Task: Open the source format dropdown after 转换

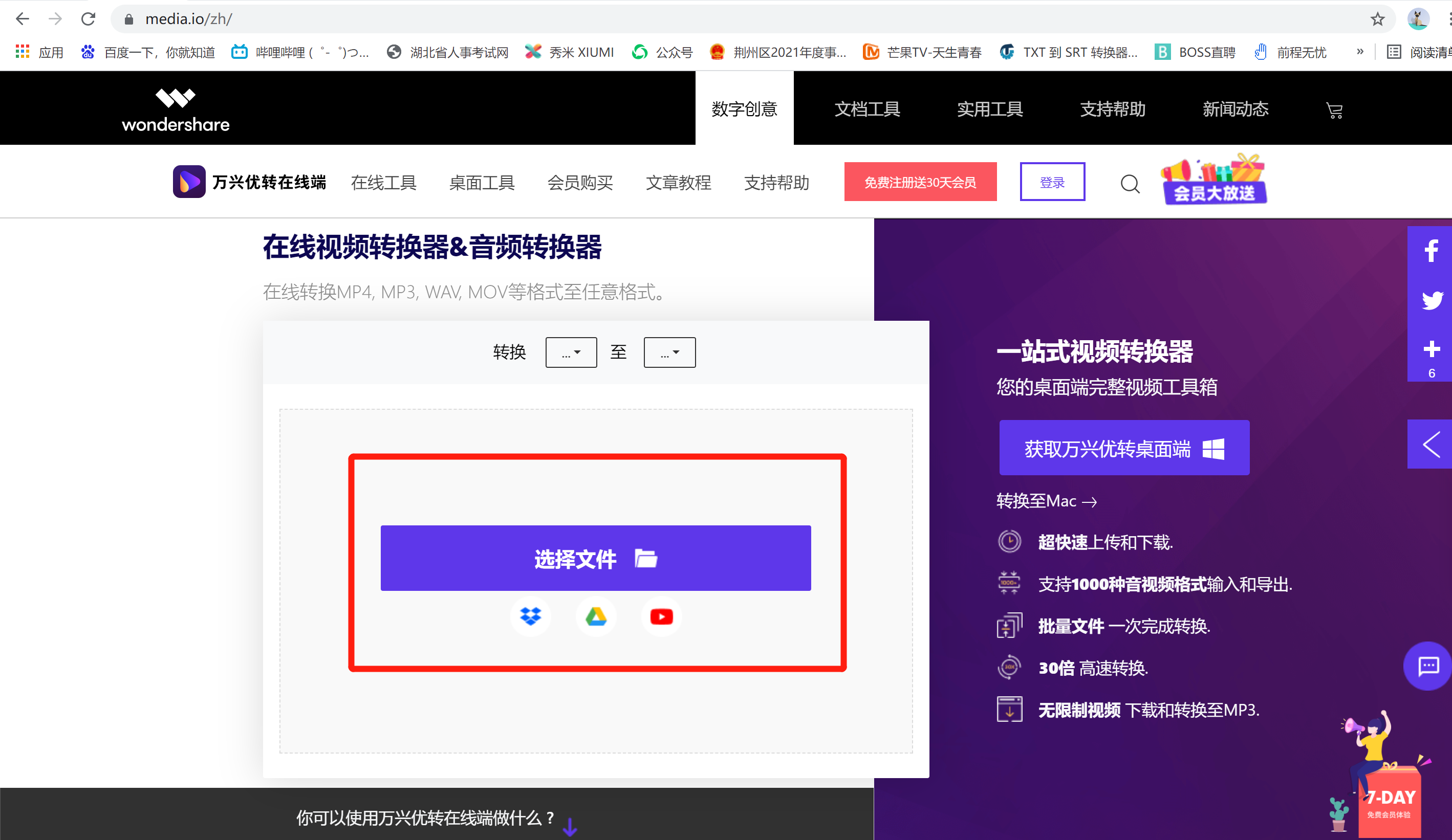Action: (571, 352)
